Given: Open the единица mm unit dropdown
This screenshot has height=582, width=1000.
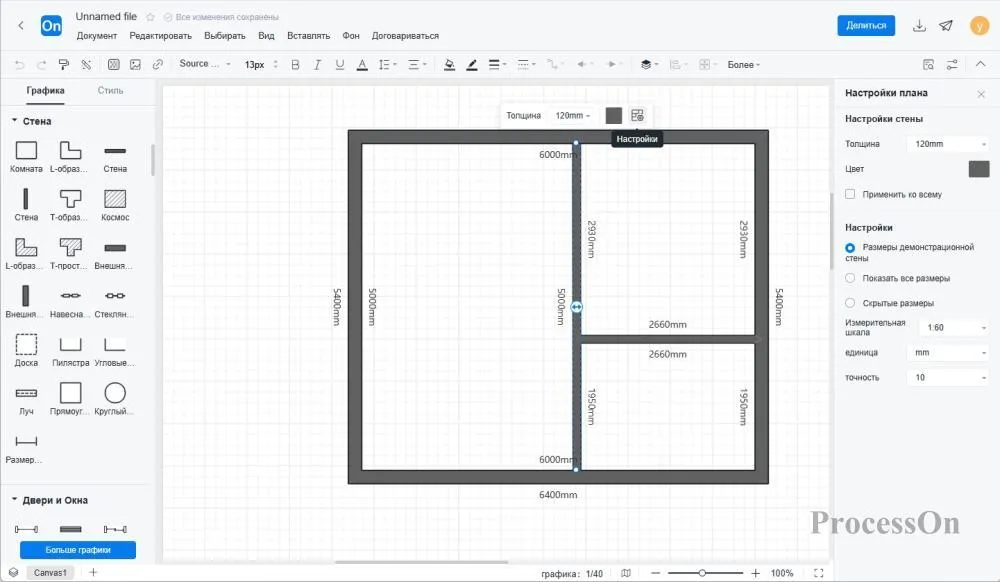Looking at the screenshot, I should coord(948,353).
